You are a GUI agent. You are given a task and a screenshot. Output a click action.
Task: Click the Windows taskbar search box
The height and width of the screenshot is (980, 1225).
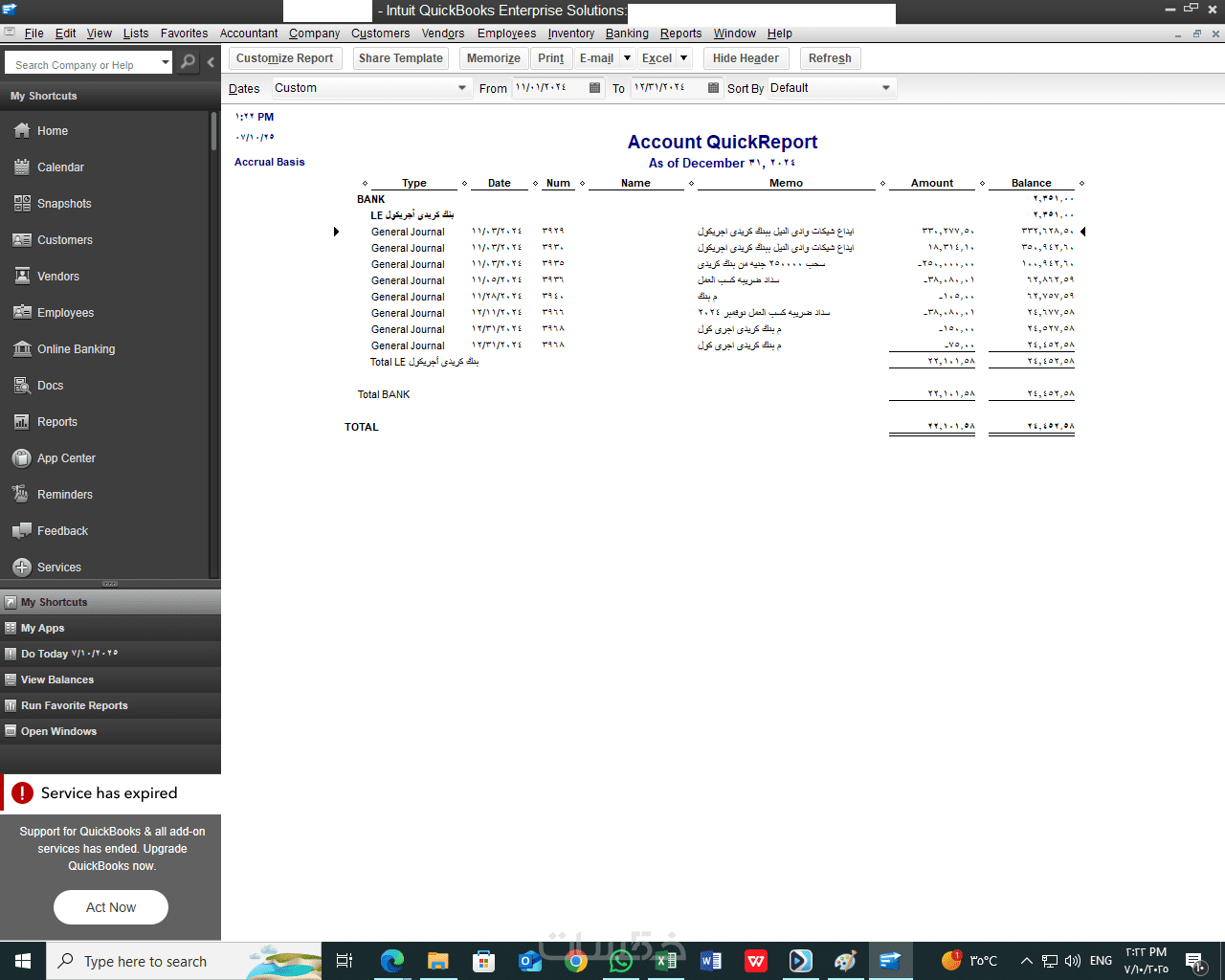(185, 961)
